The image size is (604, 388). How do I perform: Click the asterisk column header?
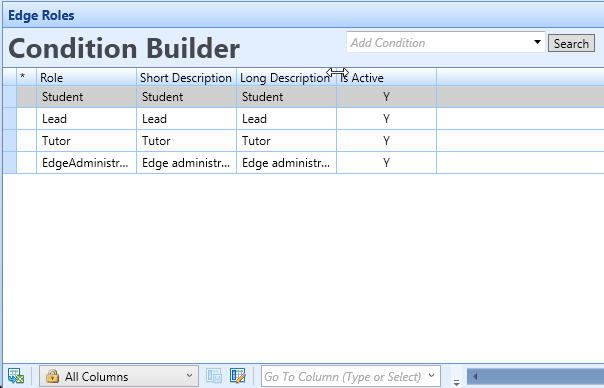tap(27, 77)
